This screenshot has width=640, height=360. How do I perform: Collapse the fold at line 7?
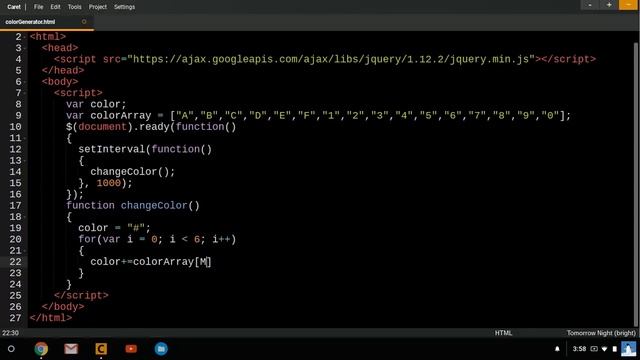pos(25,93)
